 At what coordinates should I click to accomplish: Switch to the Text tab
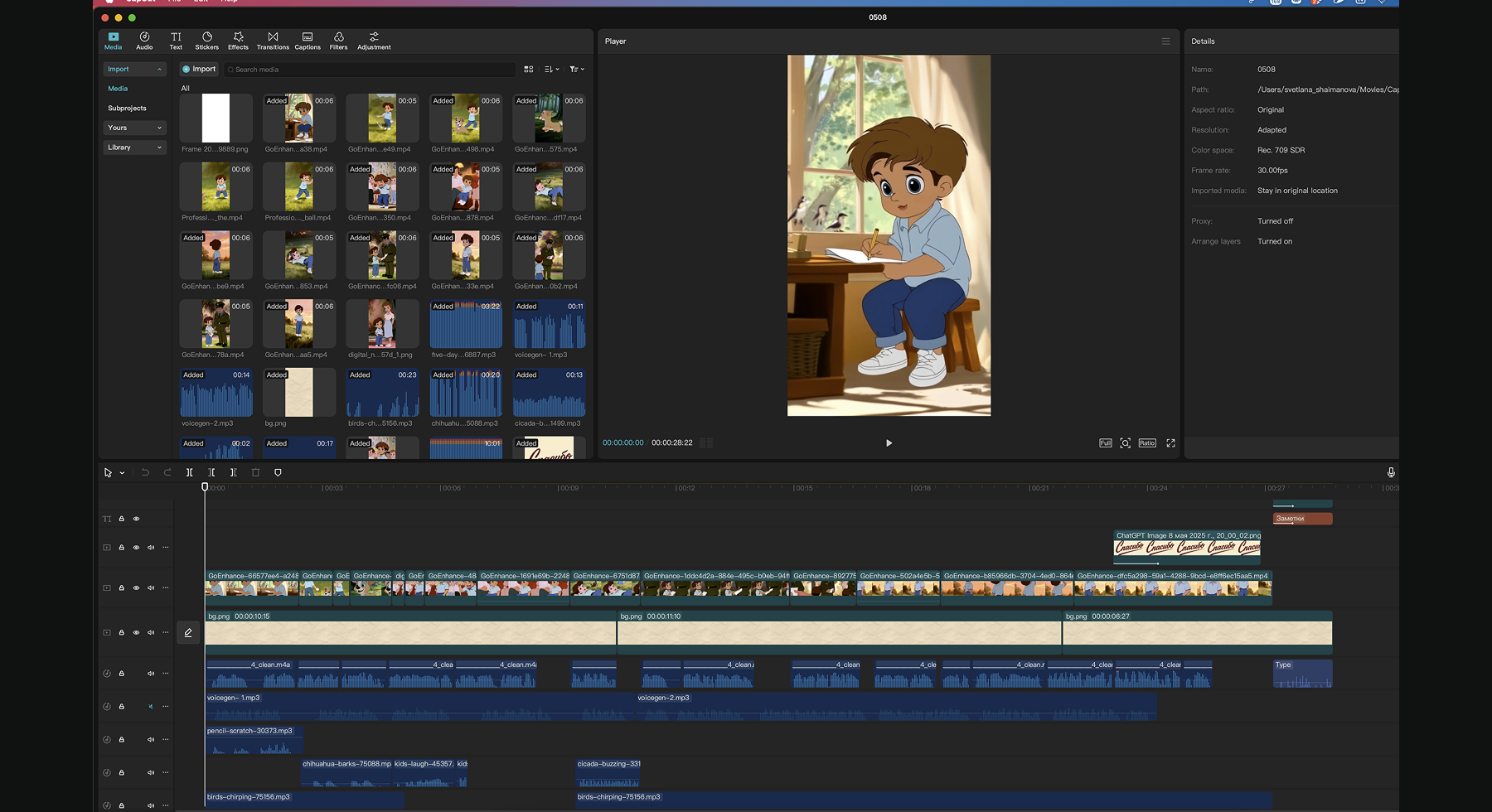click(176, 41)
